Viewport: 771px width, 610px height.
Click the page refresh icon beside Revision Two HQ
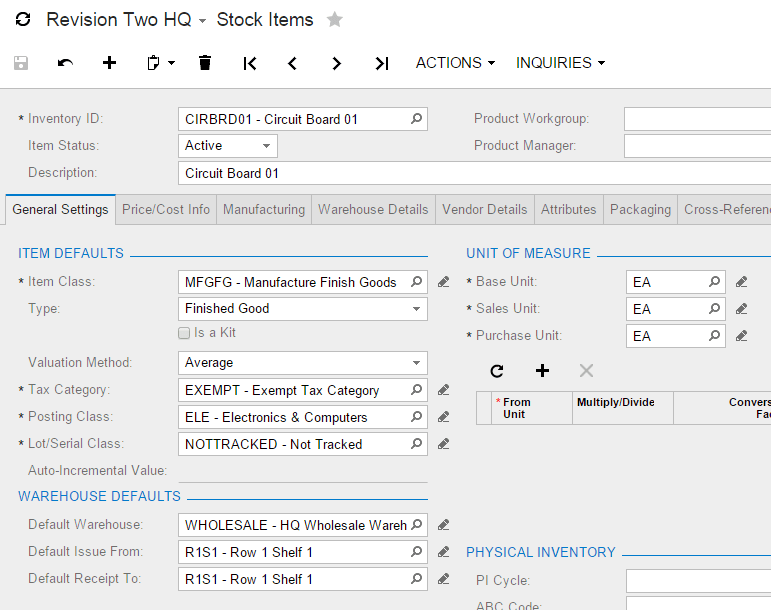(x=23, y=20)
